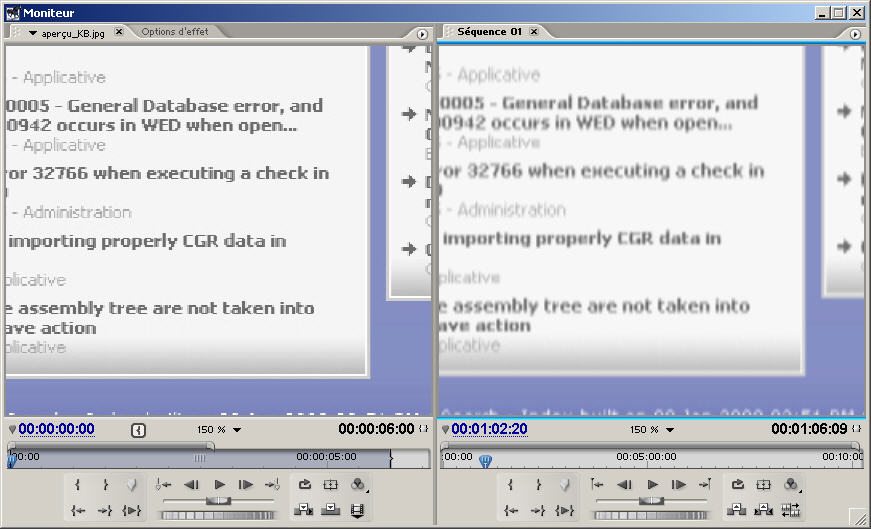This screenshot has width=871, height=529.
Task: Select the Séquence 01 tab
Action: tap(489, 32)
